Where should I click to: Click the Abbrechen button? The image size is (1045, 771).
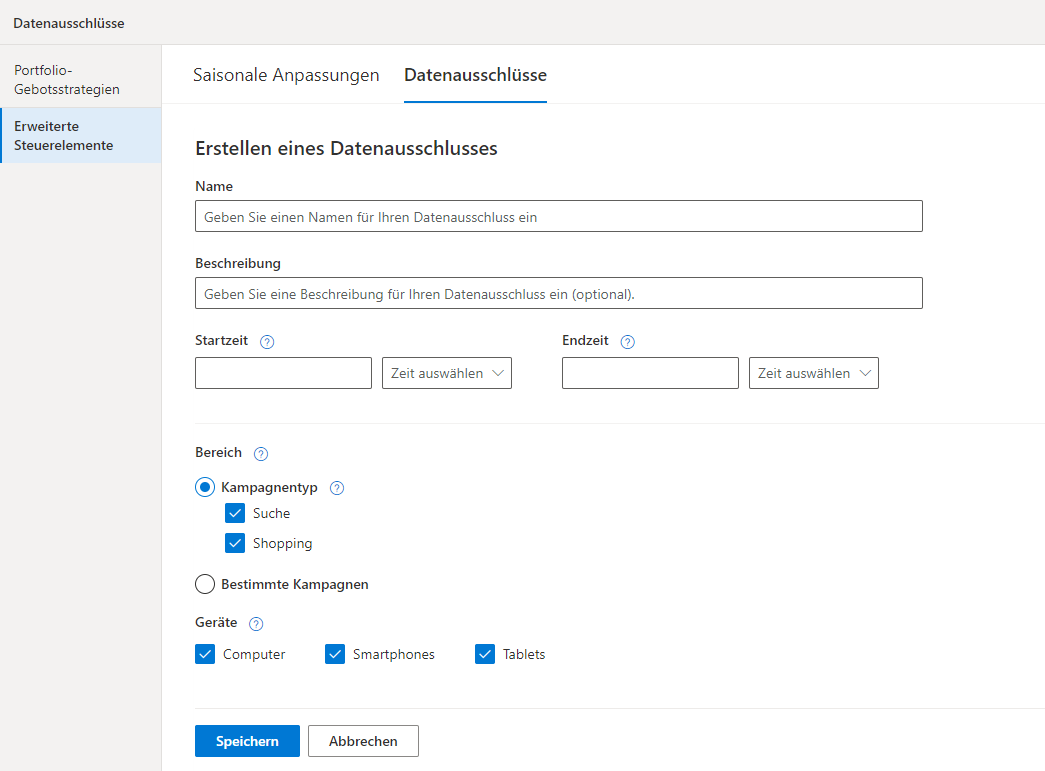tap(363, 741)
